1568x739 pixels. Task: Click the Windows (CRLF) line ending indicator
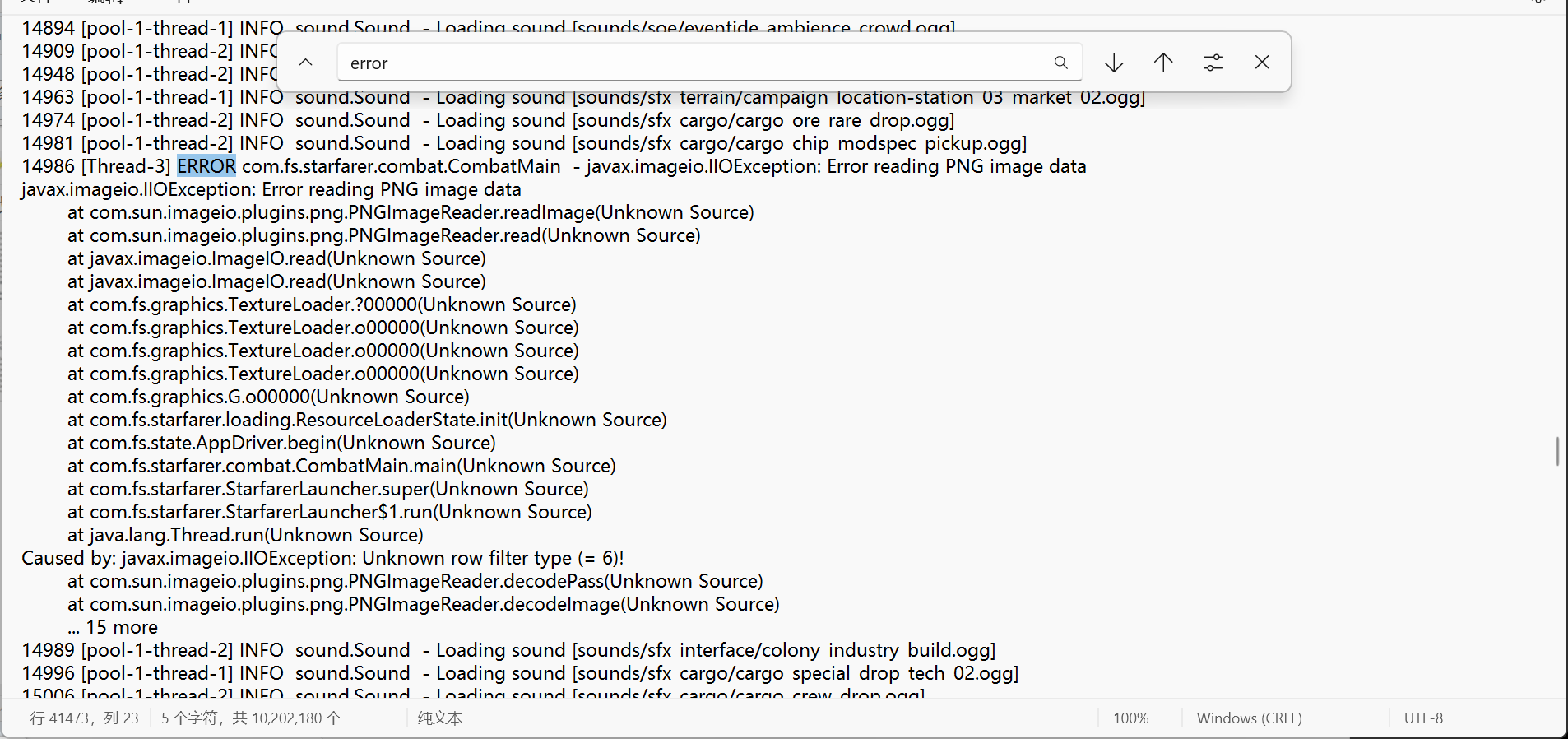coord(1249,718)
